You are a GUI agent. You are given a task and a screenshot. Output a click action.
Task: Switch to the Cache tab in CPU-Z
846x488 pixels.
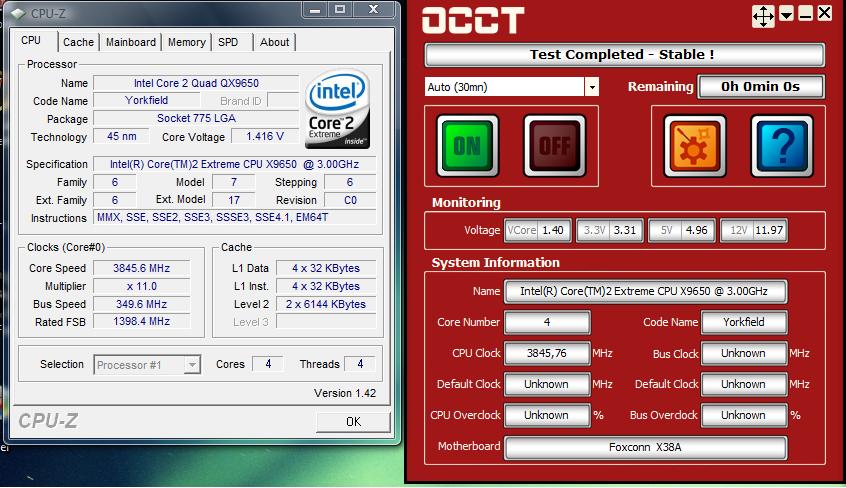pos(78,42)
